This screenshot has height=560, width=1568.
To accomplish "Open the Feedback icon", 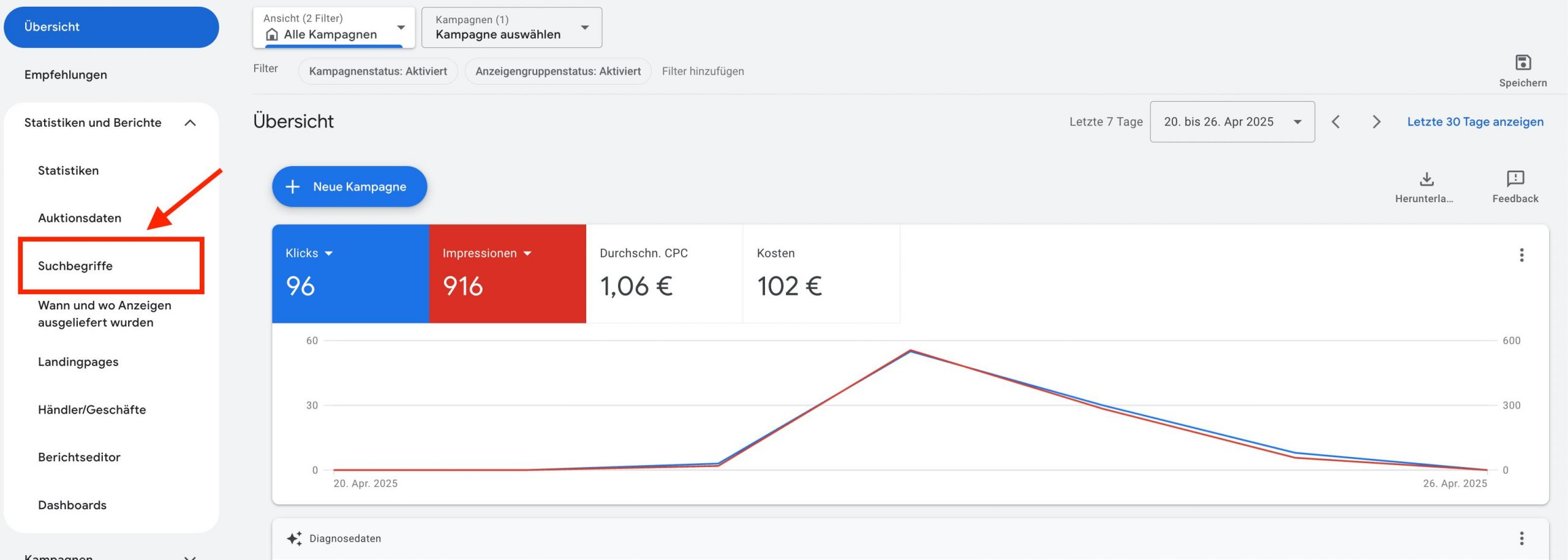I will point(1515,179).
